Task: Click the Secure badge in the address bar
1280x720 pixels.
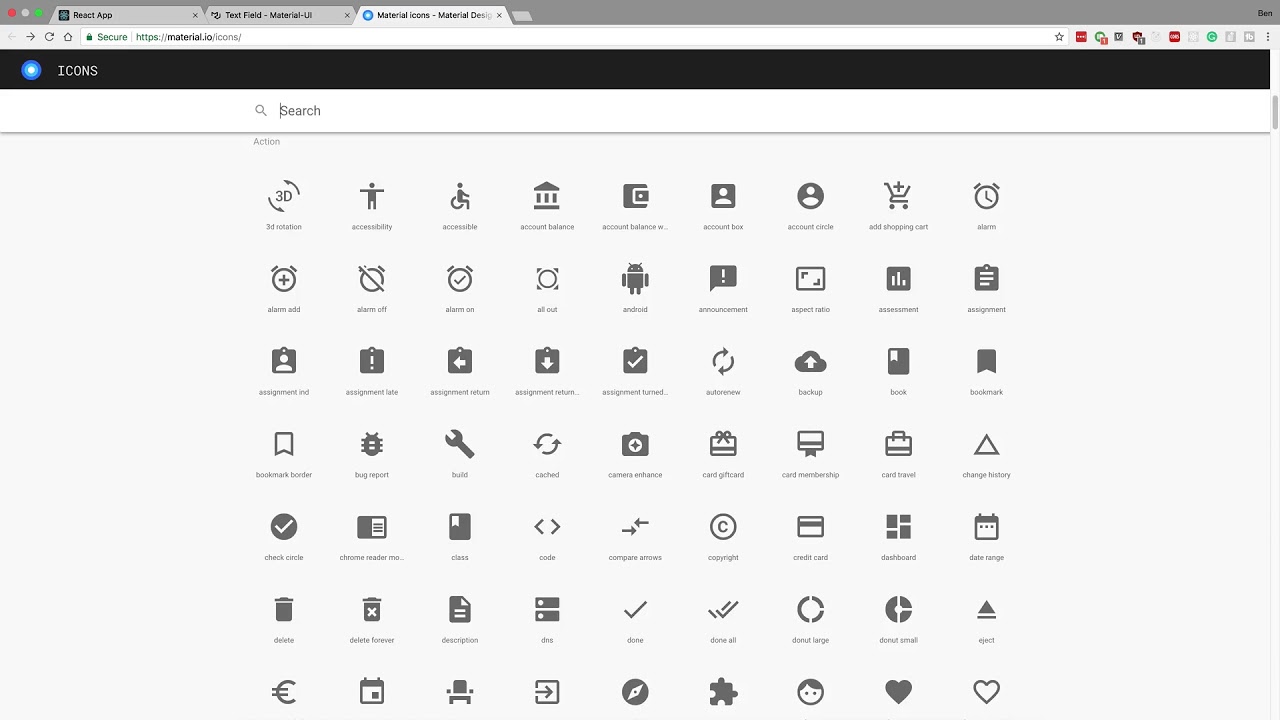Action: 105,36
